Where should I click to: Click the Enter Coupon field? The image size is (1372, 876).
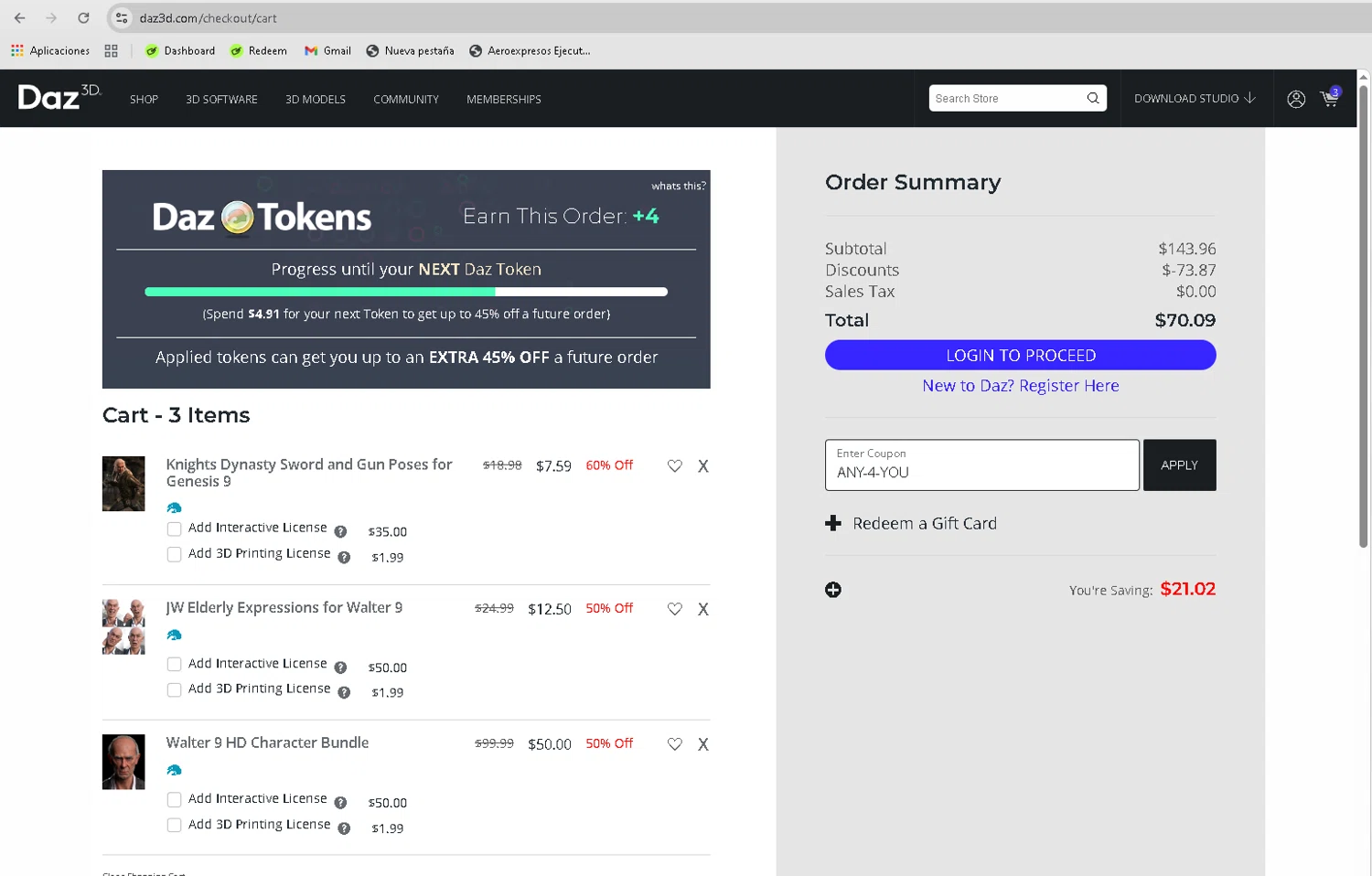coord(982,465)
